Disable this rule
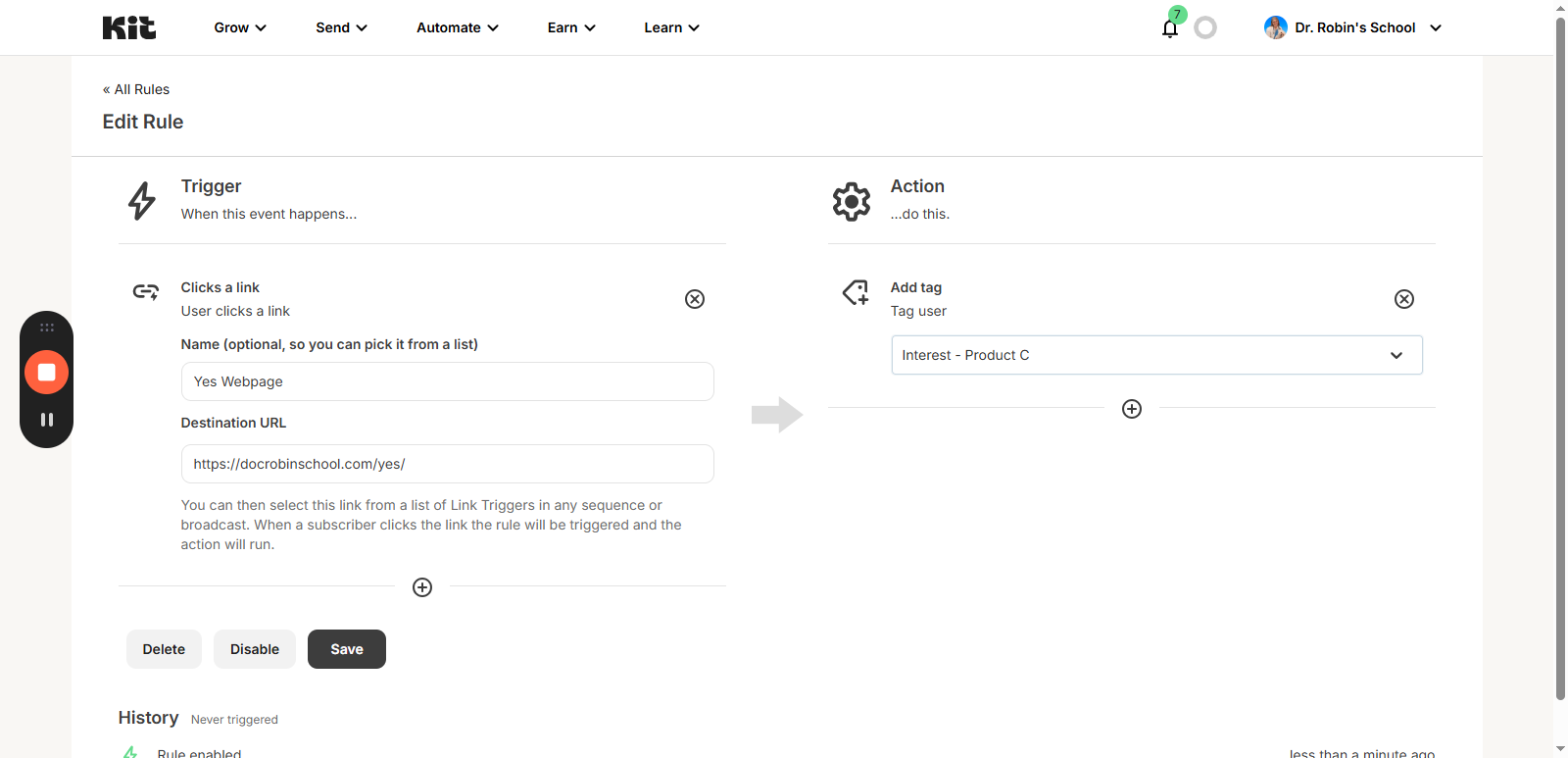1568x758 pixels. coord(254,649)
